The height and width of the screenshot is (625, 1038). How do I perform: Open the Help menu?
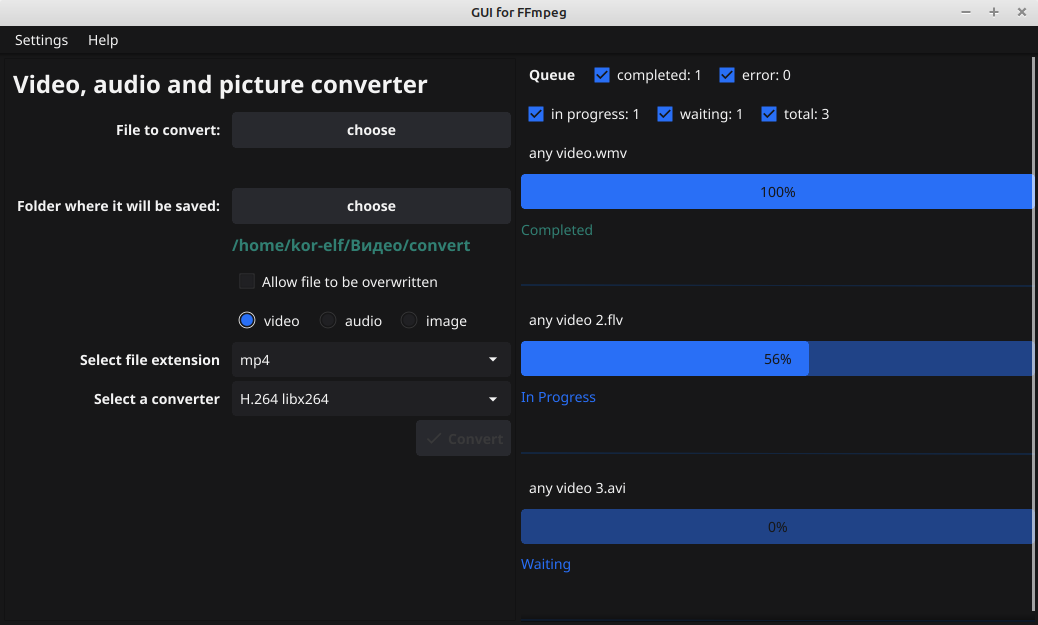[x=103, y=40]
